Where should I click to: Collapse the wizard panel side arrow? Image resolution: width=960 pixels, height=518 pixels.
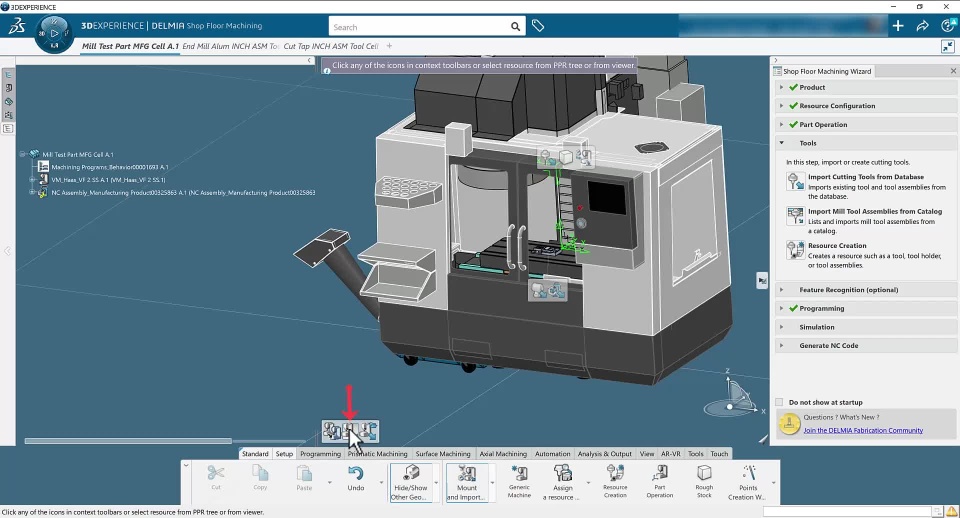tap(775, 61)
